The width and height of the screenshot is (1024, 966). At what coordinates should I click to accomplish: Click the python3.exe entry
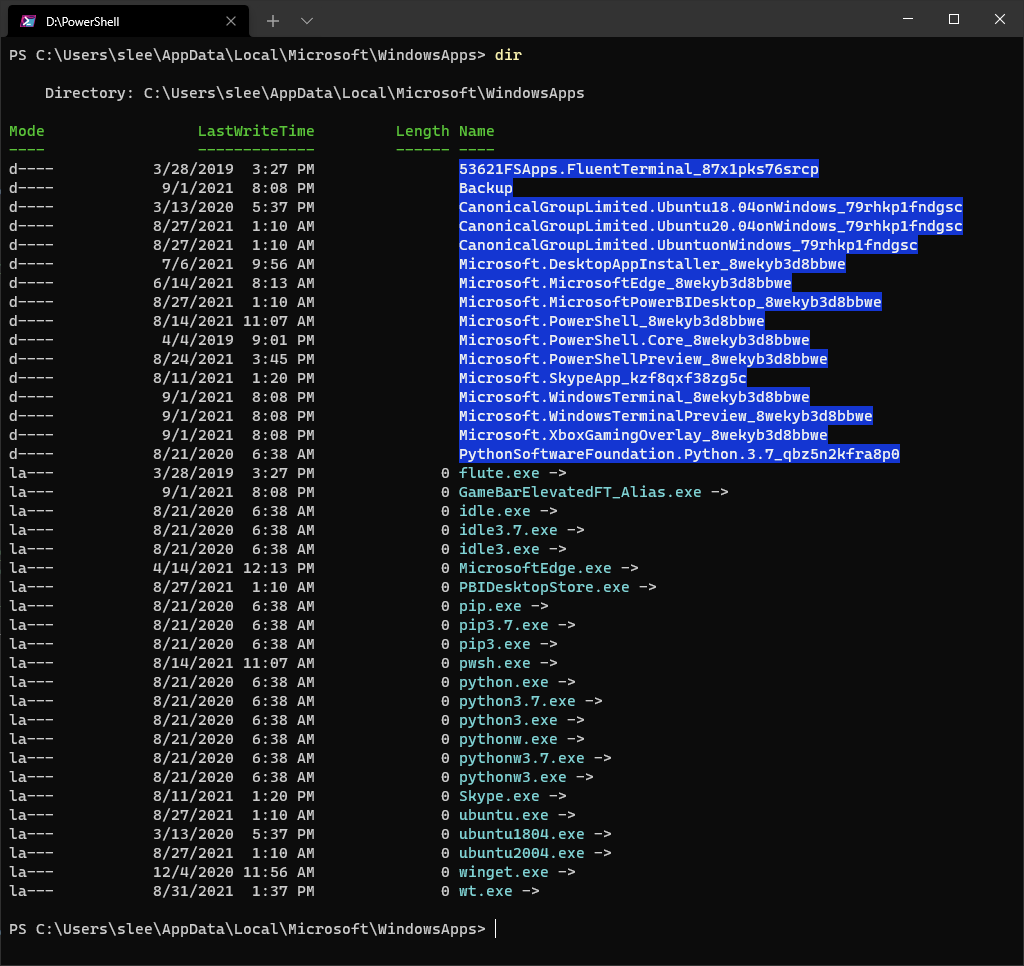[x=508, y=720]
